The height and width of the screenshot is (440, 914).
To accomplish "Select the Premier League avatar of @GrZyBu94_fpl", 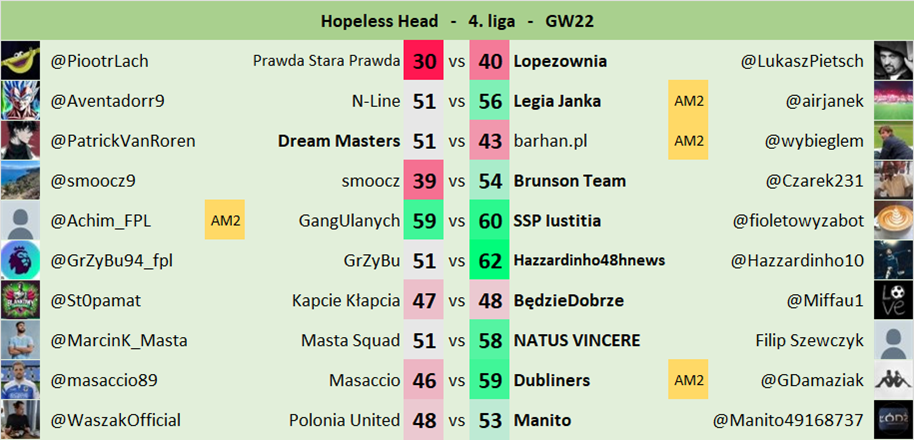I will coord(20,261).
